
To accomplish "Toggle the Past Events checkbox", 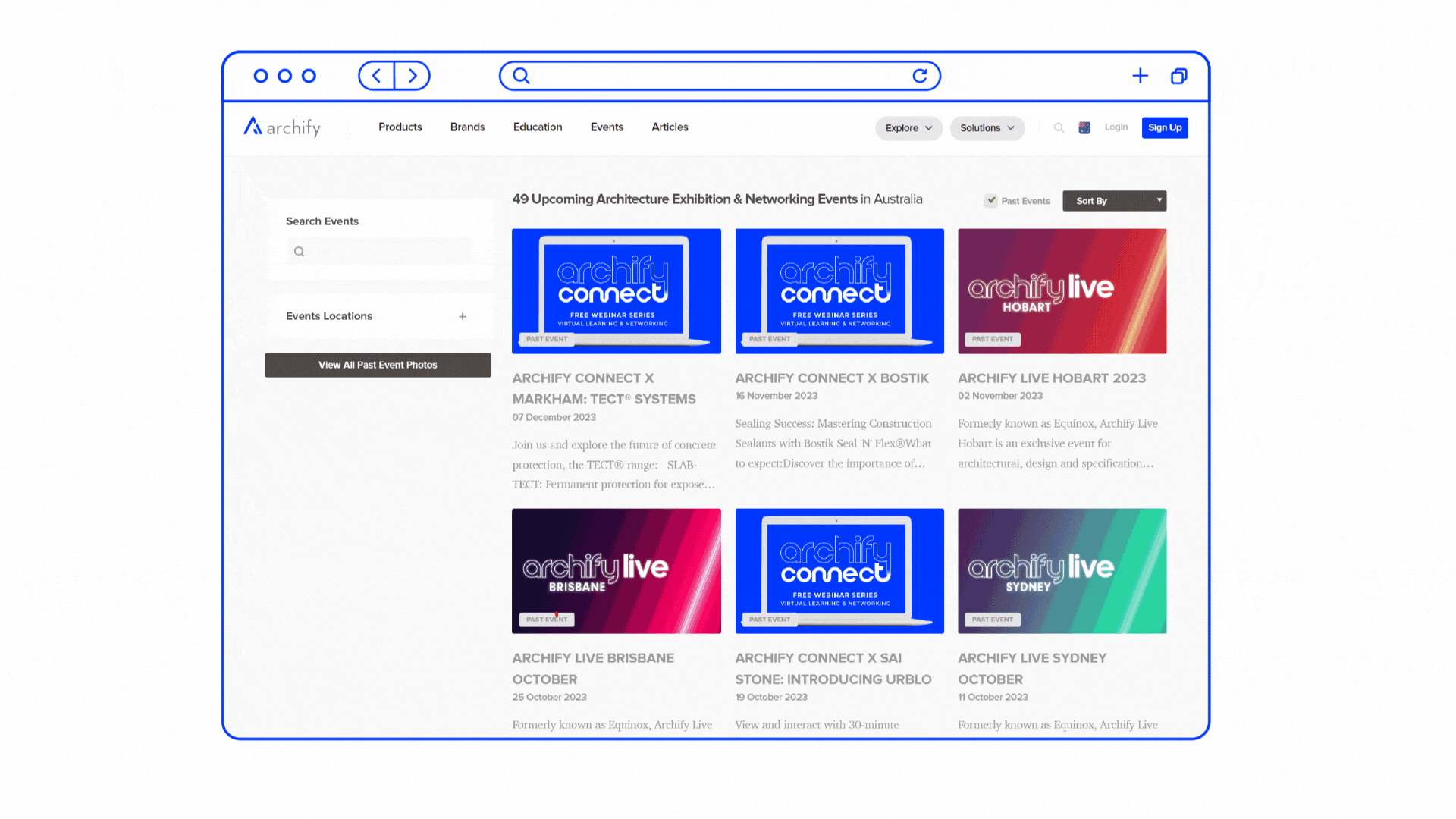I will point(991,200).
